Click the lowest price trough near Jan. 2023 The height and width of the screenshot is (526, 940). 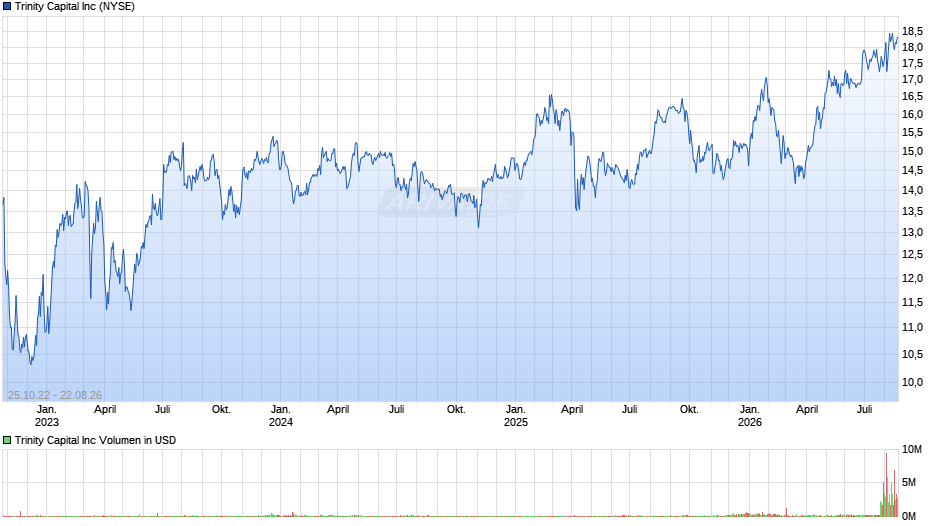click(x=31, y=363)
